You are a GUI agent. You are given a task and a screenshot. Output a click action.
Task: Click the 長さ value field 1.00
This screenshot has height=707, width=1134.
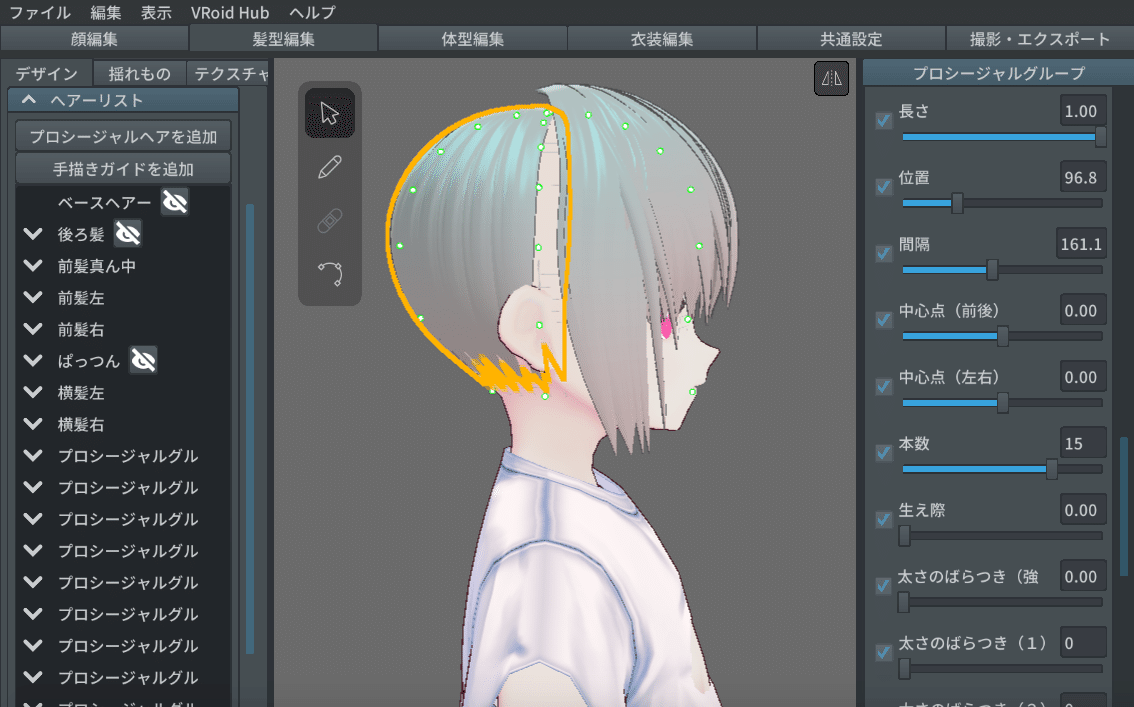[1083, 111]
